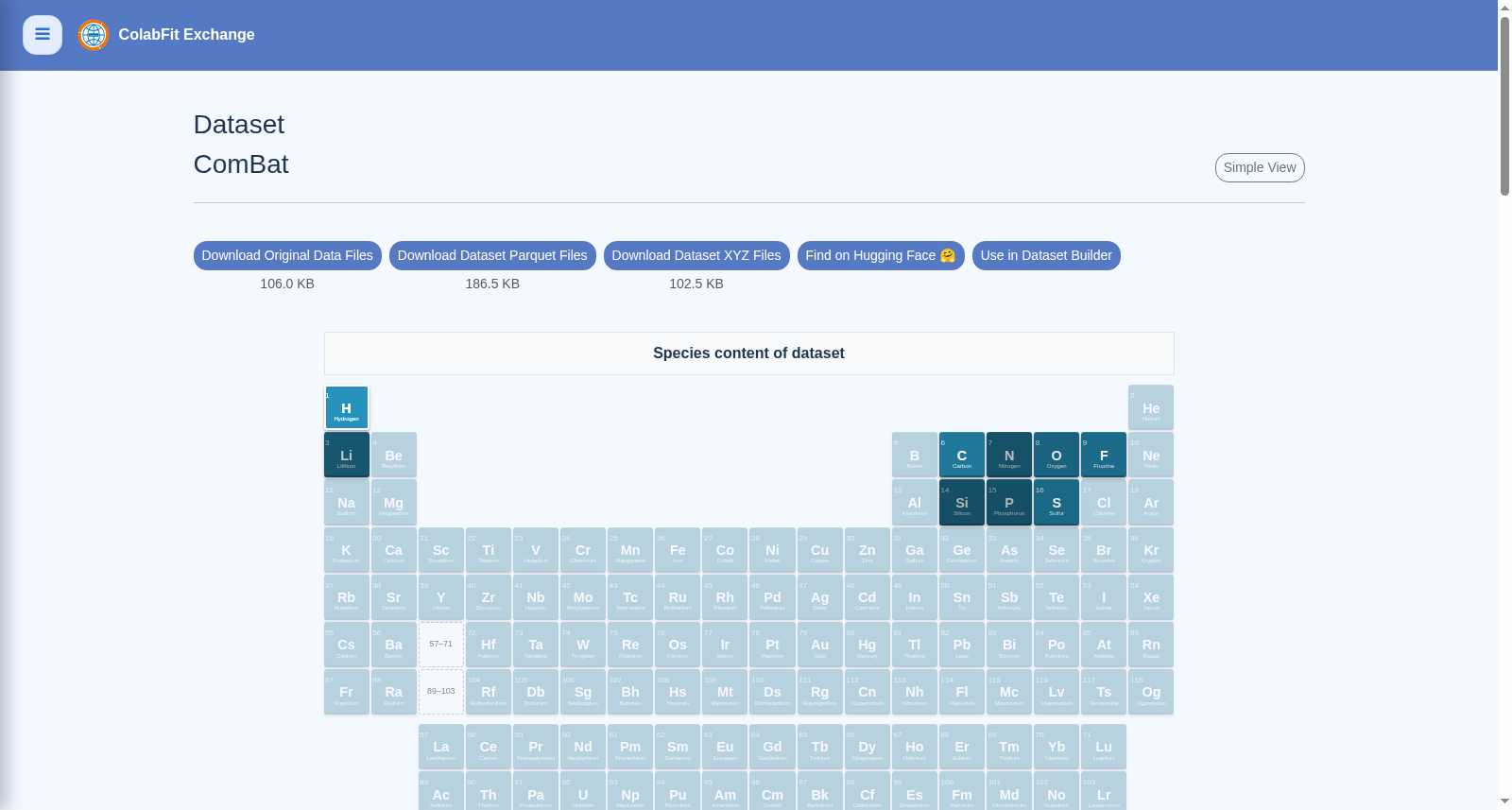Viewport: 1512px width, 810px height.
Task: Select the Lithium element tile
Action: point(347,456)
